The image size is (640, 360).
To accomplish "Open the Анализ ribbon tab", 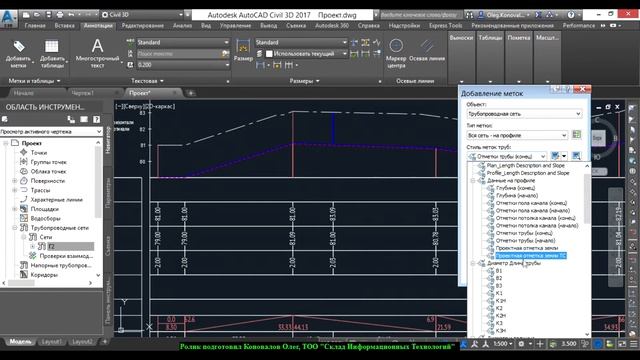I will click(182, 25).
